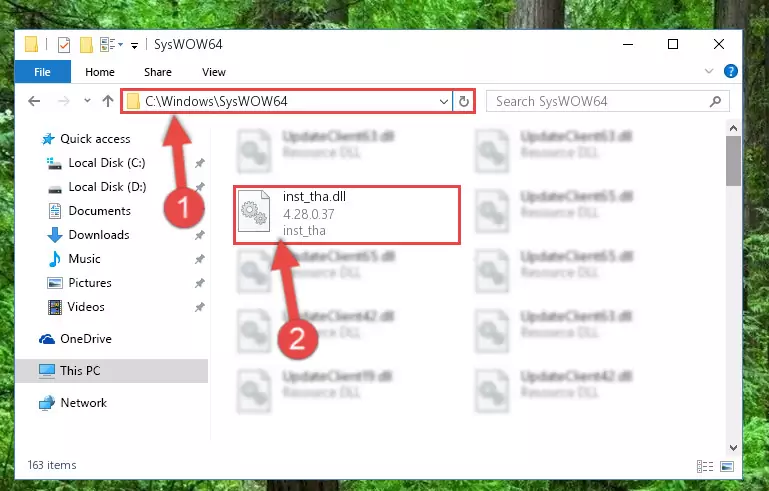The image size is (769, 491).
Task: Select the inst_tha.dll file icon
Action: pos(254,211)
